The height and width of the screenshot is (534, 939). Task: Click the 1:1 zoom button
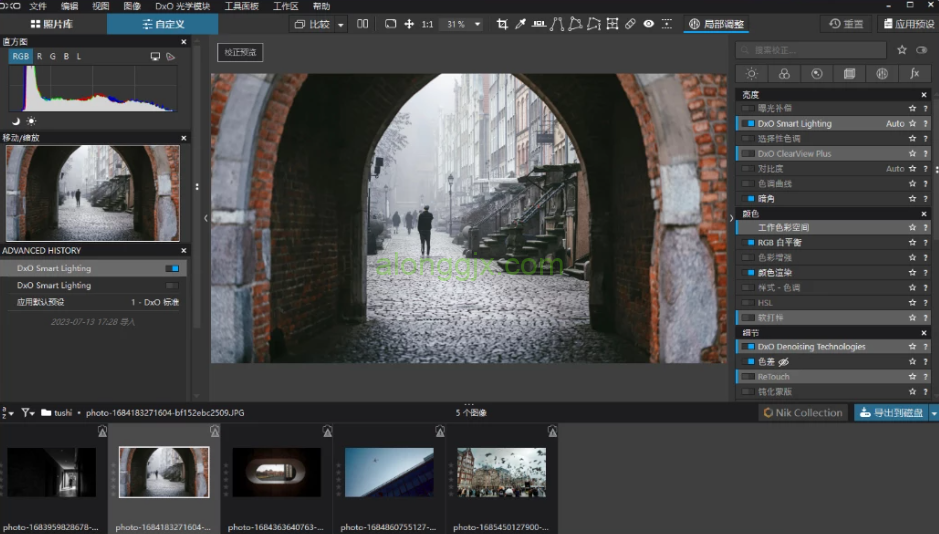(427, 23)
